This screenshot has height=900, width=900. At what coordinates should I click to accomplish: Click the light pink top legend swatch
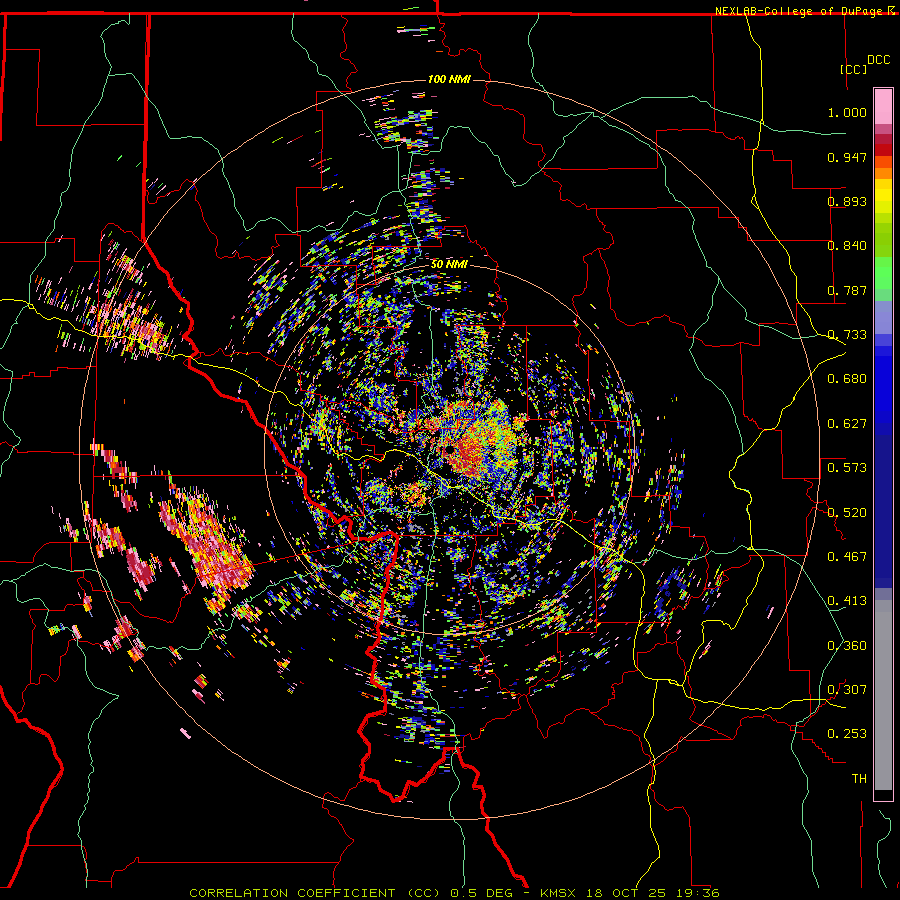pos(883,106)
